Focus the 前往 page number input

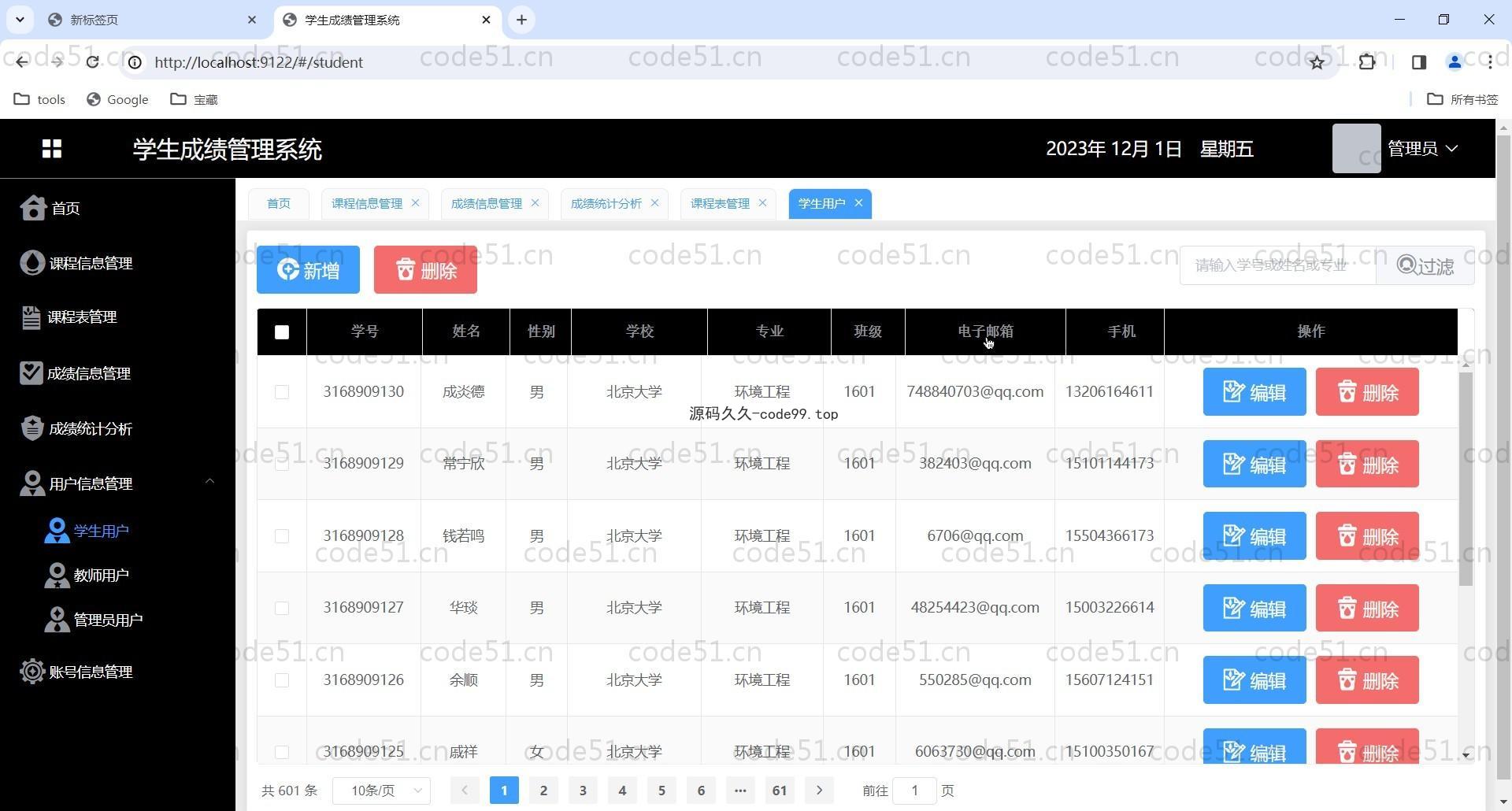(x=914, y=791)
